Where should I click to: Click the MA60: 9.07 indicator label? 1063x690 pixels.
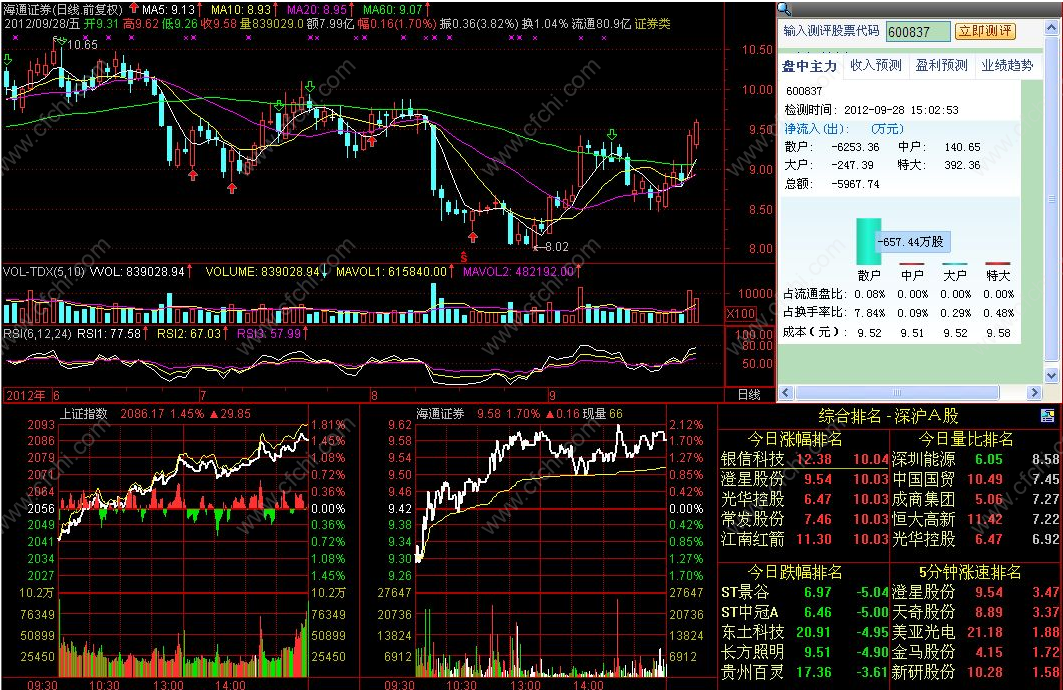point(393,9)
